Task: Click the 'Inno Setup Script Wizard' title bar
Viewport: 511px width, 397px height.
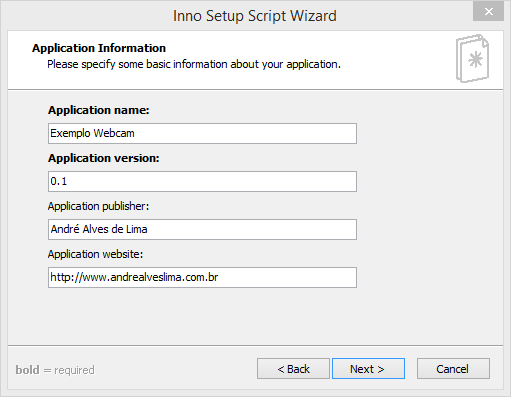Action: pos(255,16)
